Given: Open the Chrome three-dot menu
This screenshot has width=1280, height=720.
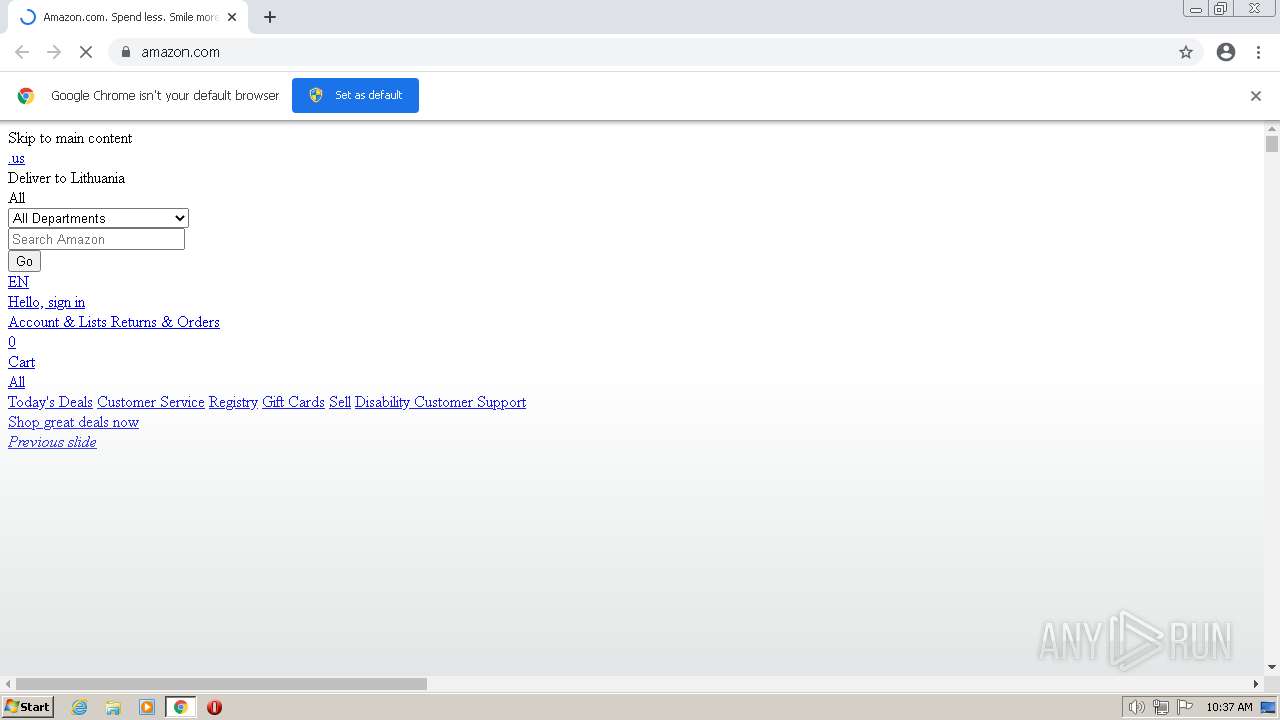Looking at the screenshot, I should [x=1258, y=52].
